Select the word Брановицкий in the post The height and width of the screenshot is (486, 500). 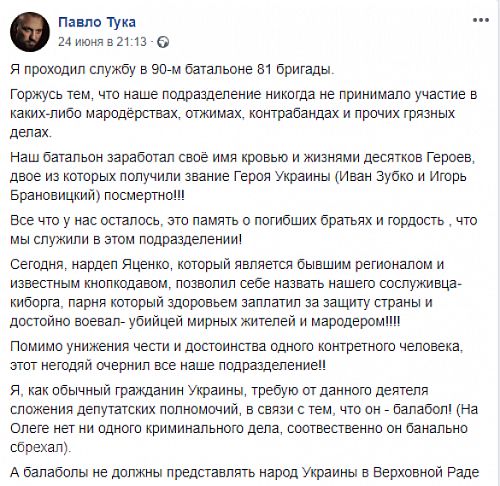click(x=53, y=195)
